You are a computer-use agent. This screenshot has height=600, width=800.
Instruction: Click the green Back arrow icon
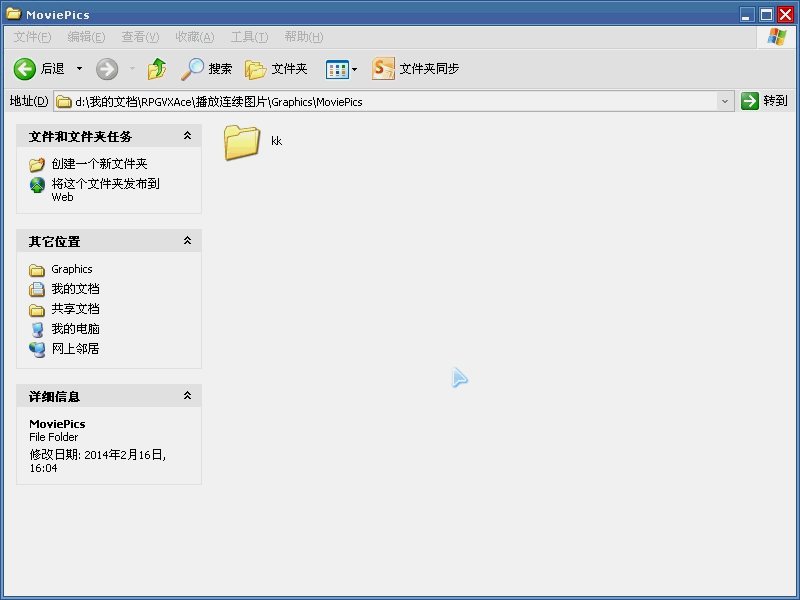click(x=24, y=69)
